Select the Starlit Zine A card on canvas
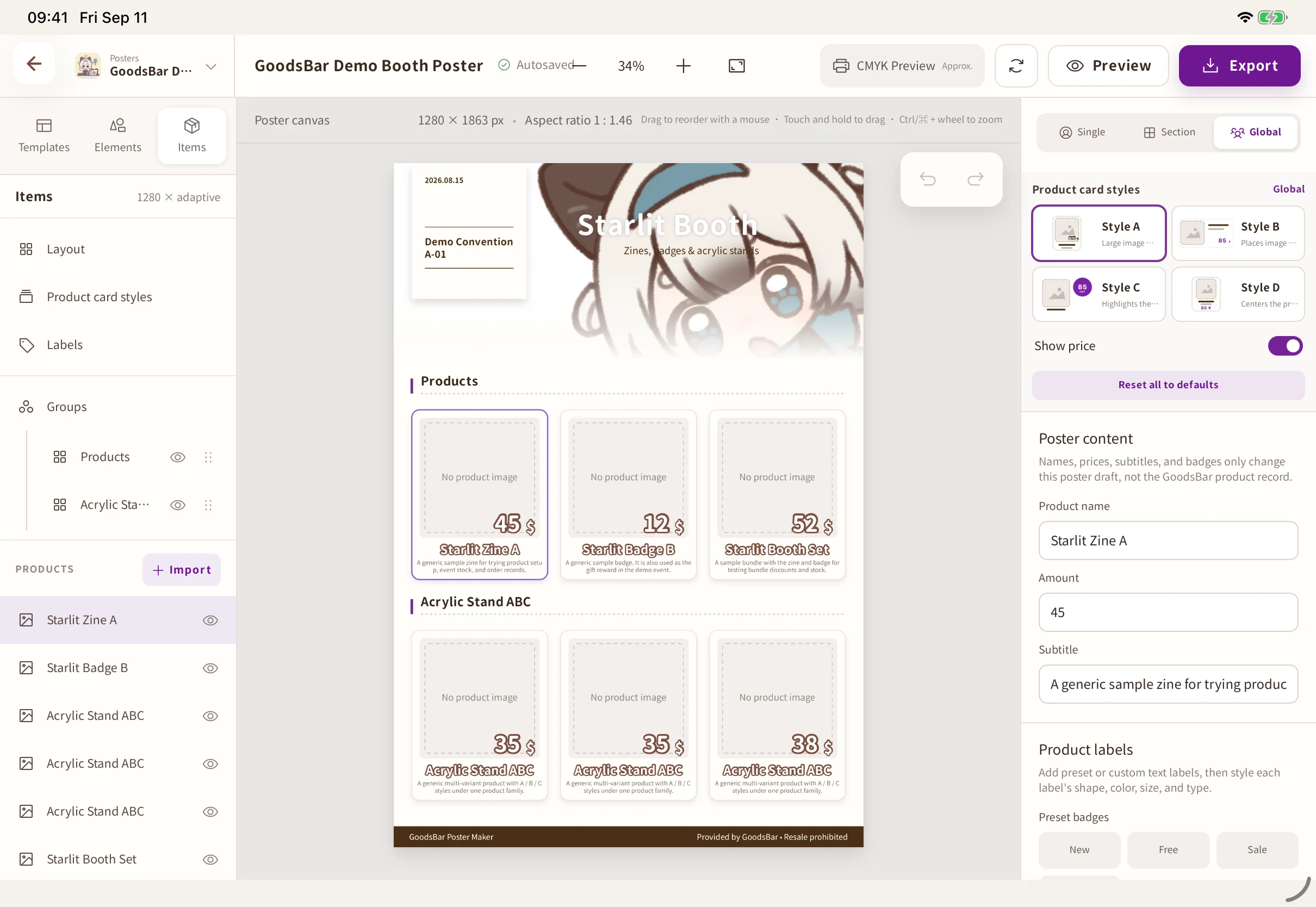Image resolution: width=1316 pixels, height=907 pixels. (x=479, y=494)
